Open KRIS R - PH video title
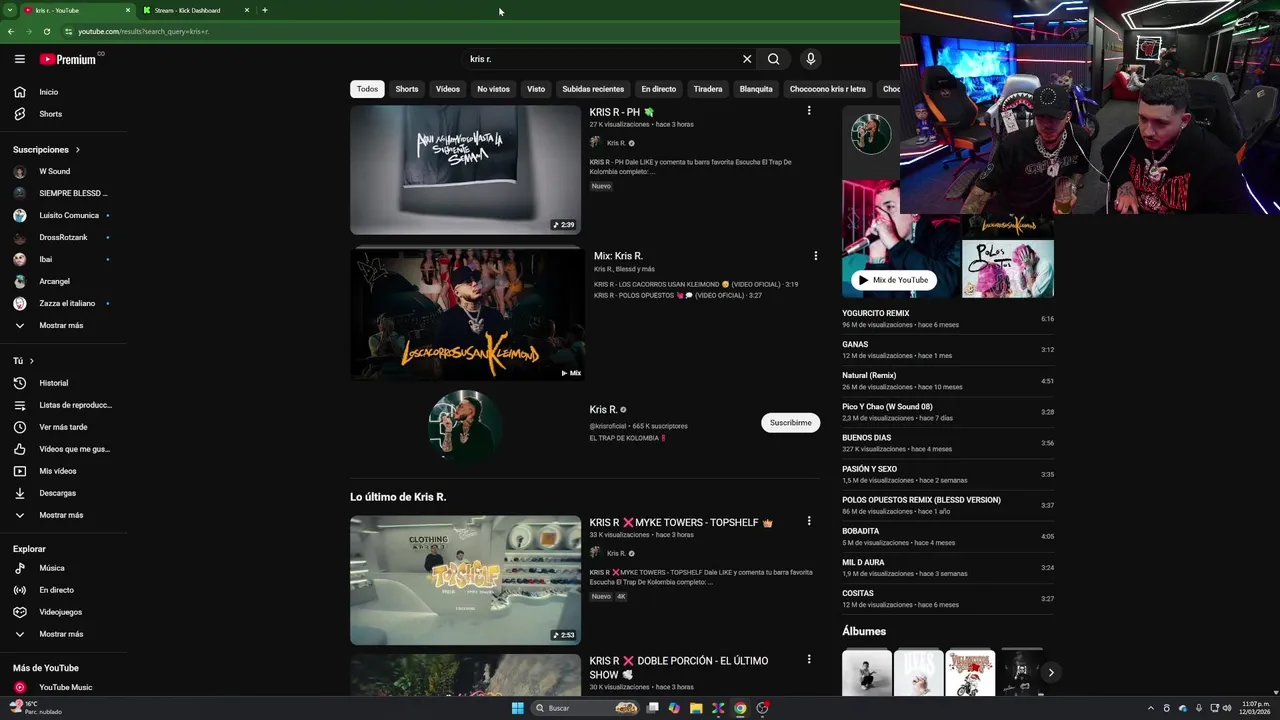 pyautogui.click(x=621, y=112)
